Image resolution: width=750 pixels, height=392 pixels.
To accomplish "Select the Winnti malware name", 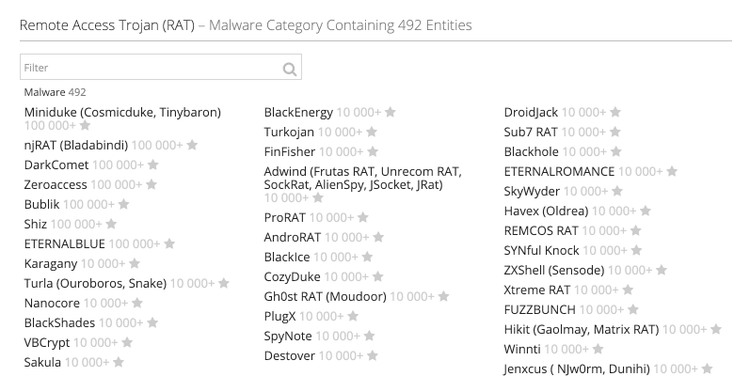I will click(x=522, y=349).
